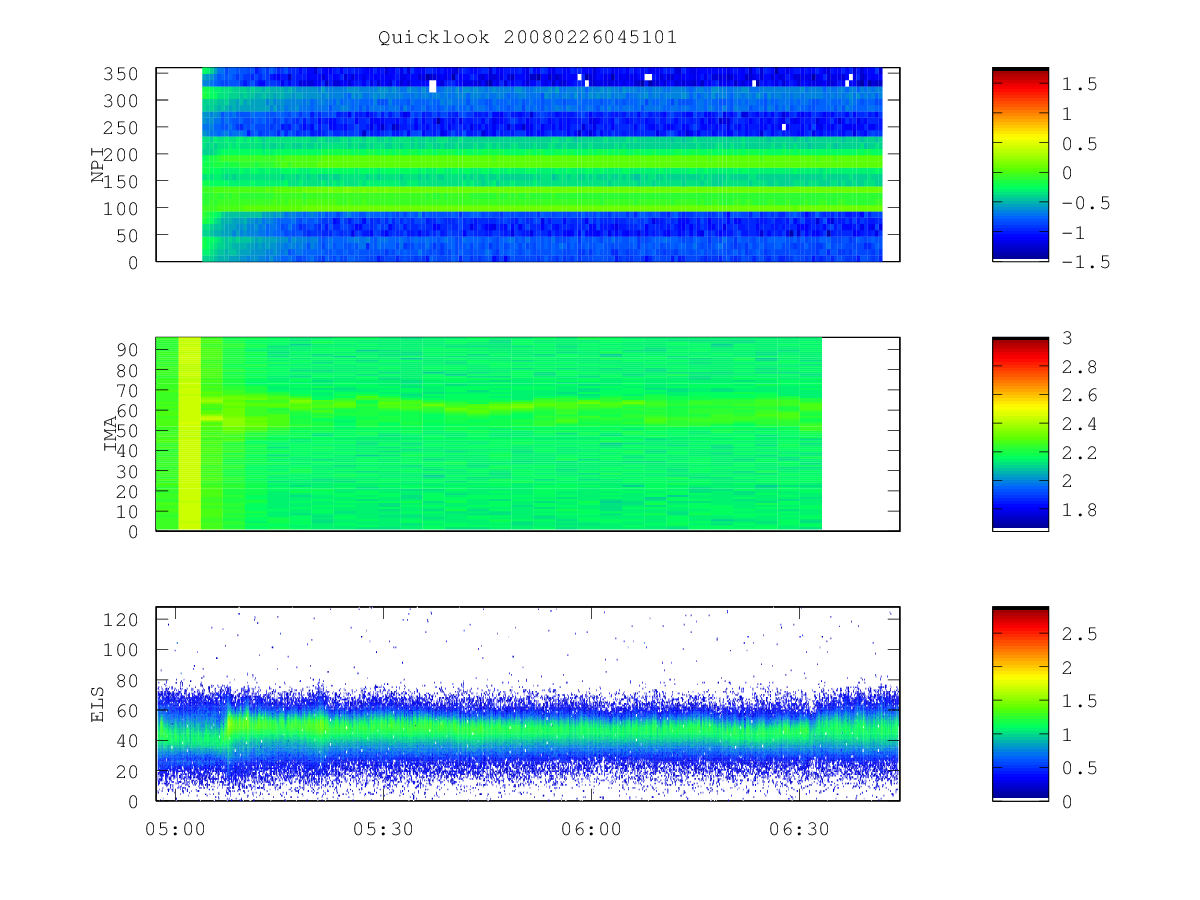1200x900 pixels.
Task: Select the NPI axis label
Action: pyautogui.click(x=98, y=164)
